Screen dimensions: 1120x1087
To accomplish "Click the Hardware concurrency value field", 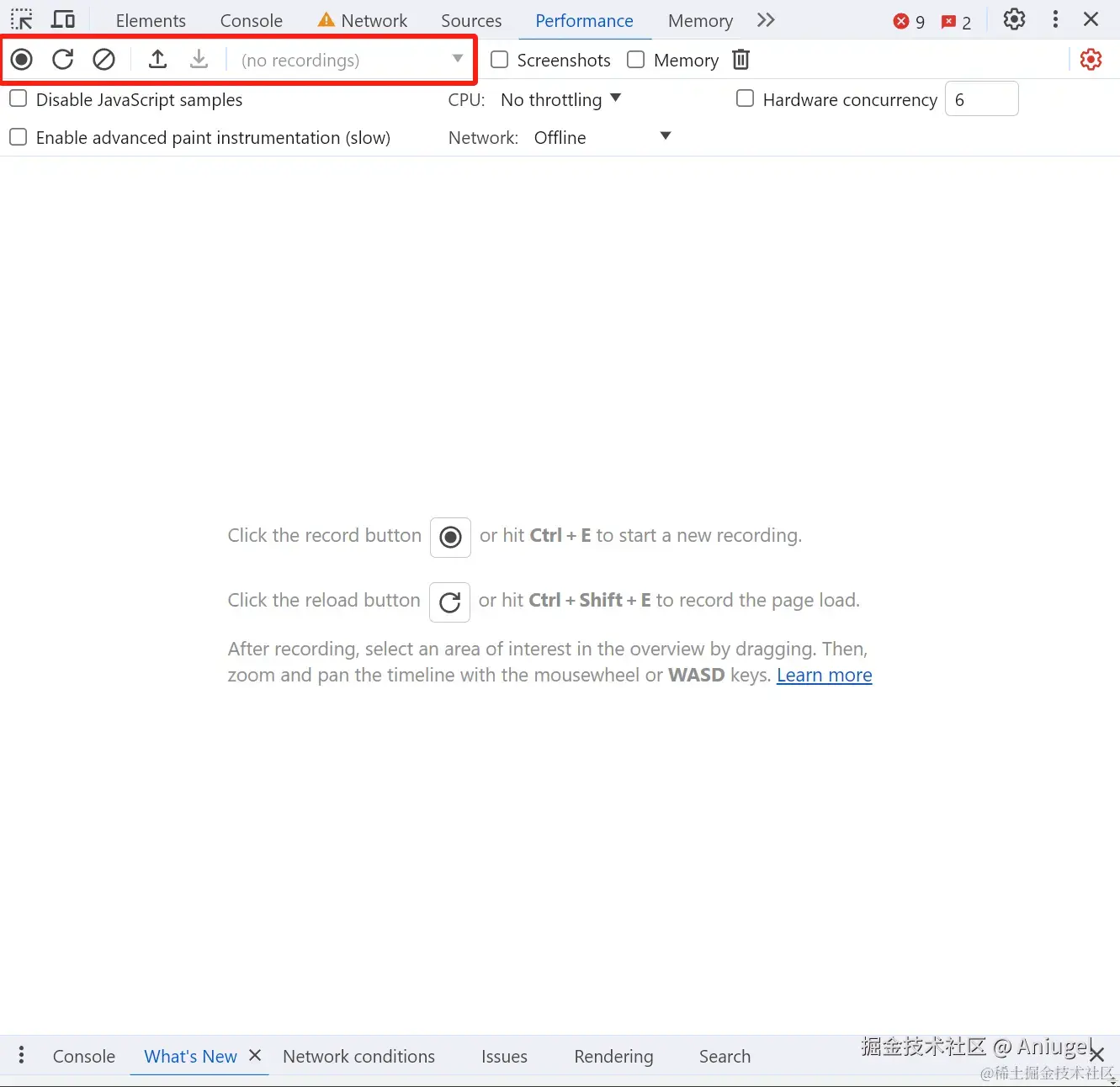I will click(x=982, y=99).
